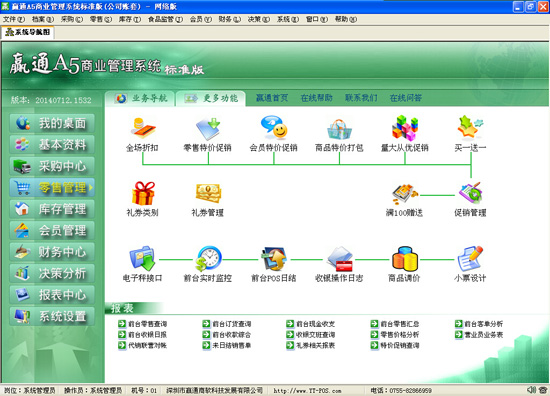Open the 前台收款综合 report
The image size is (550, 396).
click(227, 335)
